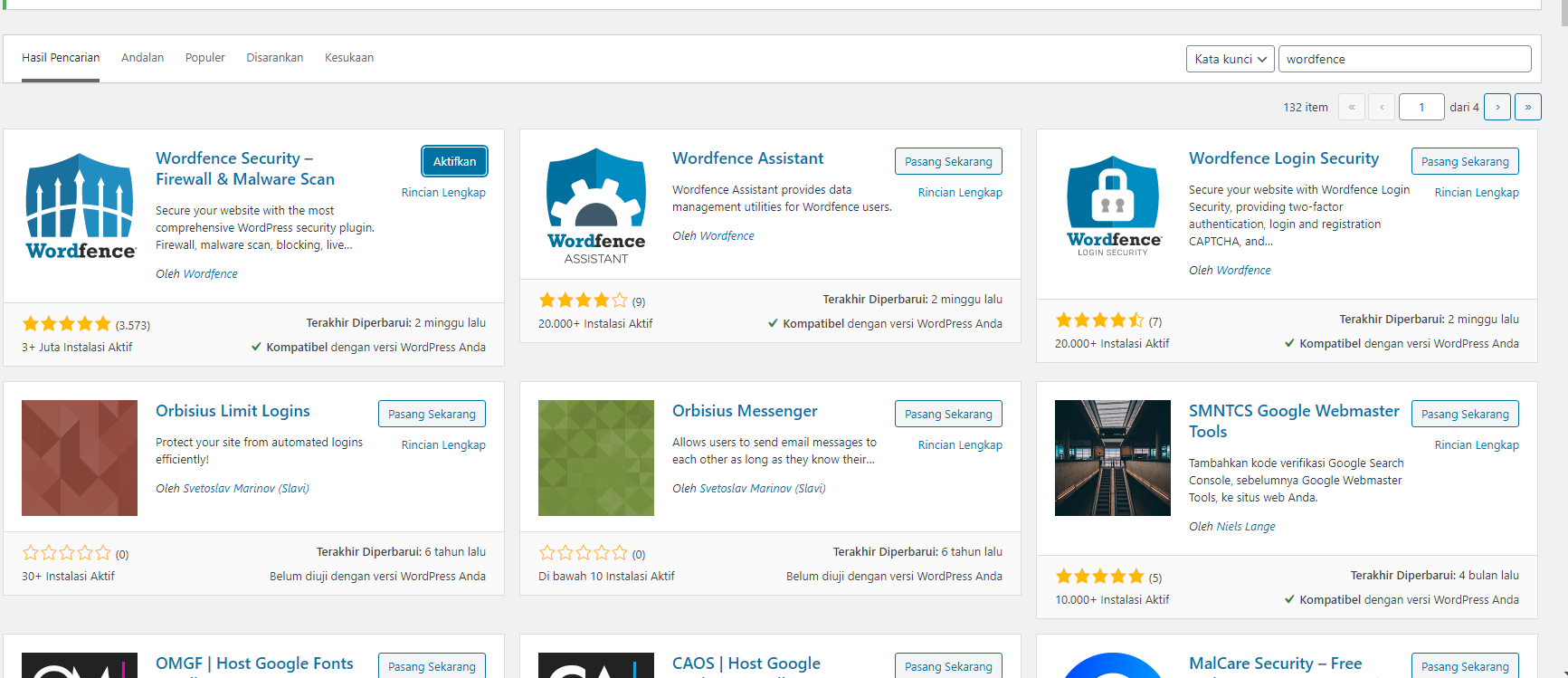Install MalCare Security plugin
Viewport: 1568px width, 678px height.
pos(1465,665)
